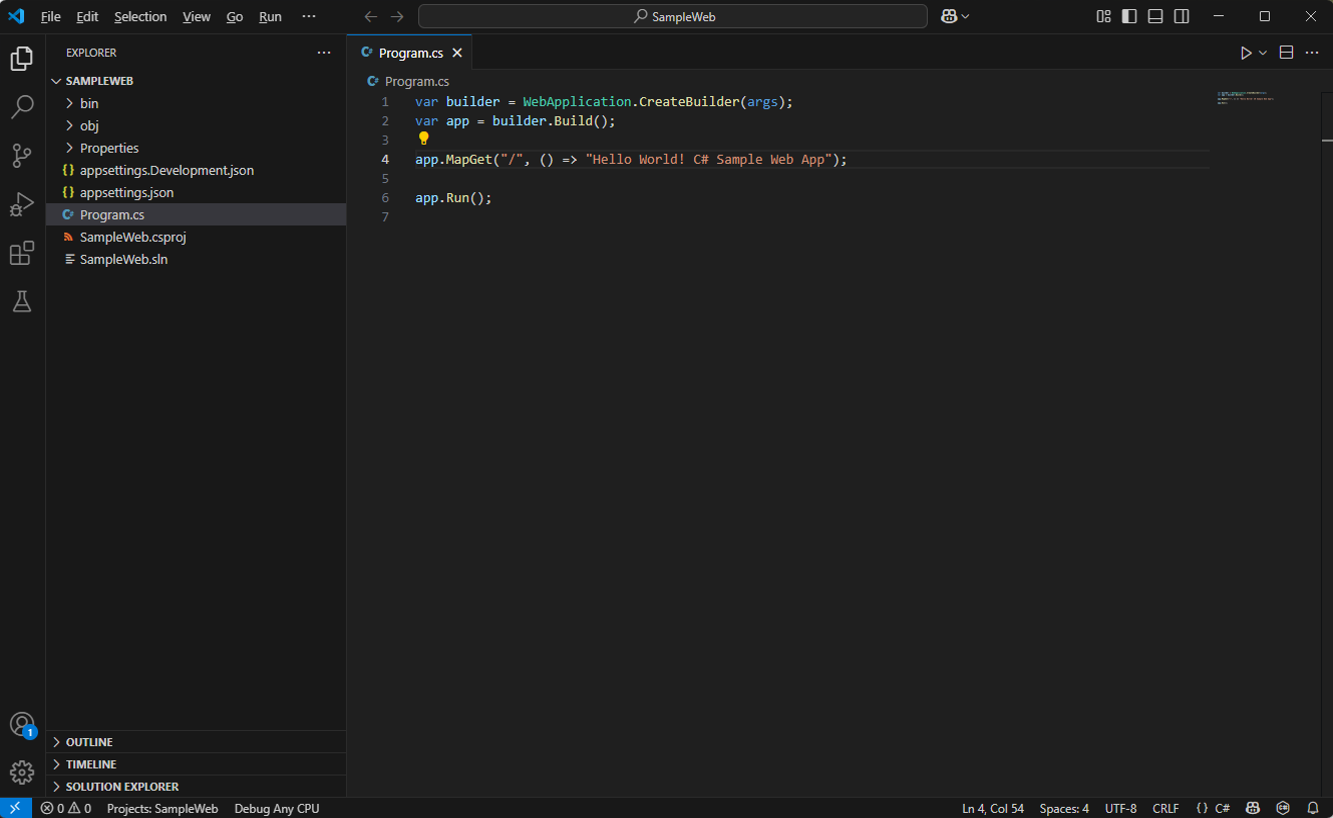1333x818 pixels.
Task: Click the CRLF line ending indicator
Action: coord(1165,808)
